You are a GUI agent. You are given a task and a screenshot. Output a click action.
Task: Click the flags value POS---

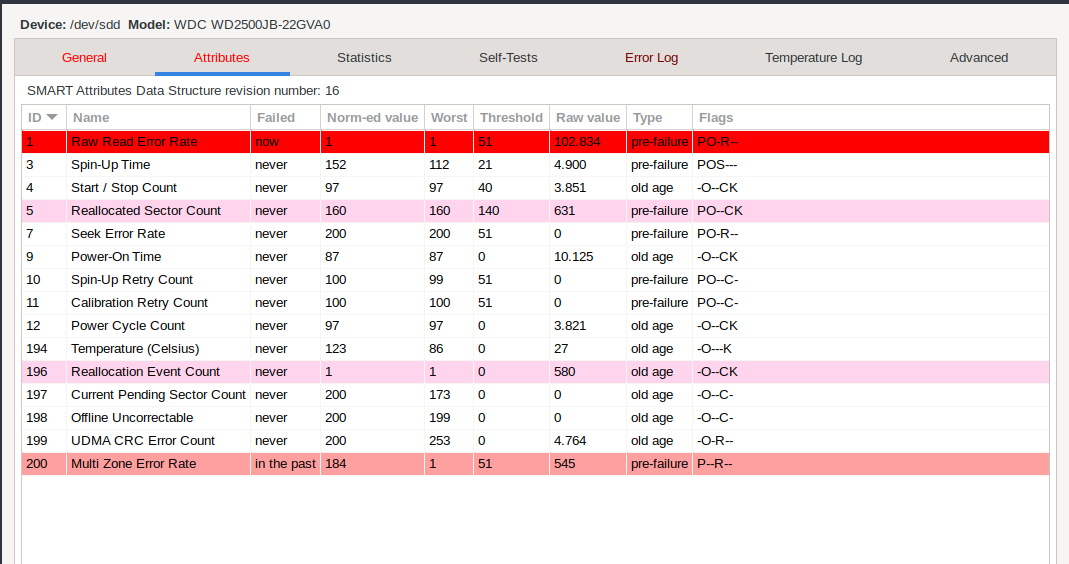(717, 165)
